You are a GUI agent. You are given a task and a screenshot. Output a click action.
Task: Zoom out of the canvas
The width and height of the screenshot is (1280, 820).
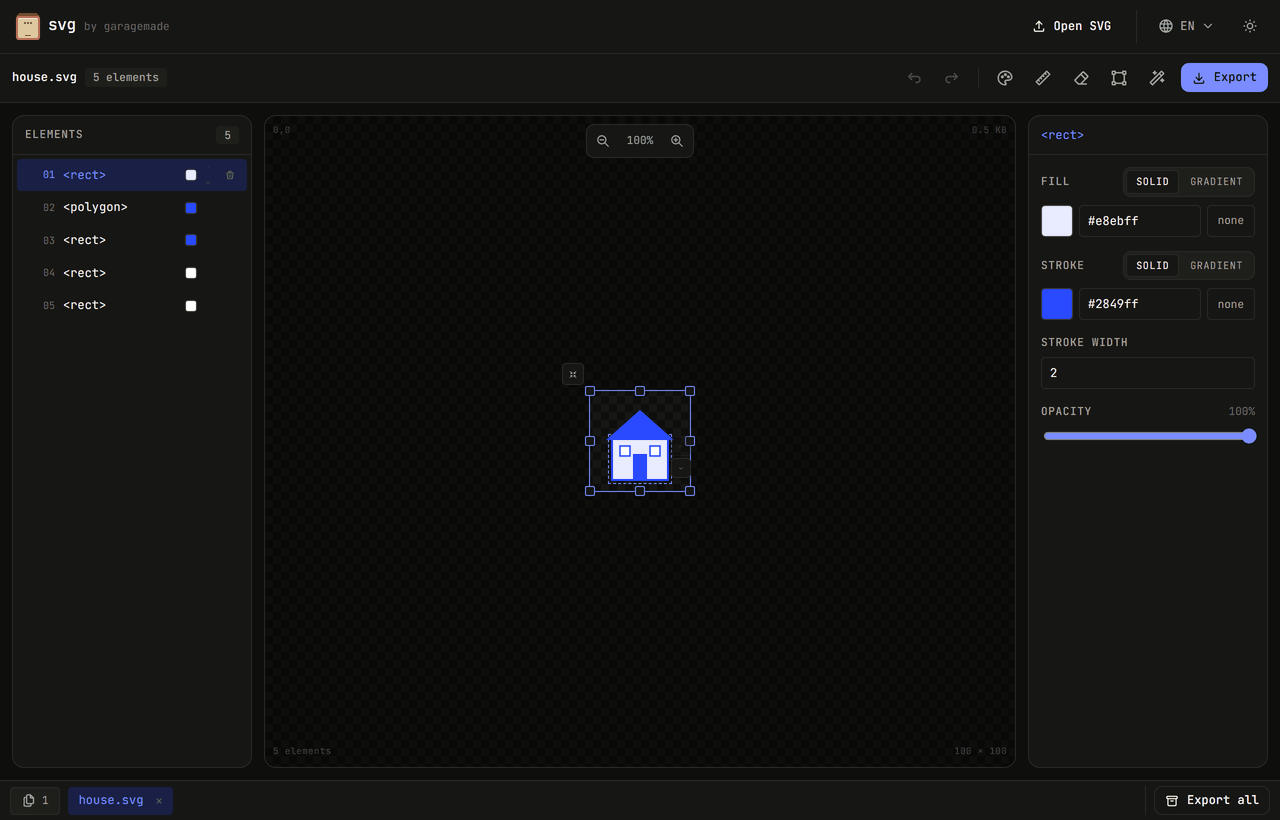click(603, 141)
